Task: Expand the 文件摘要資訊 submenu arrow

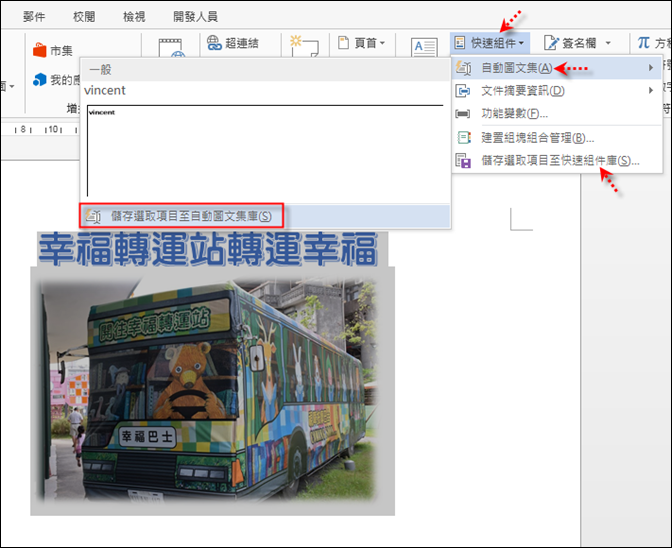Action: click(x=651, y=90)
